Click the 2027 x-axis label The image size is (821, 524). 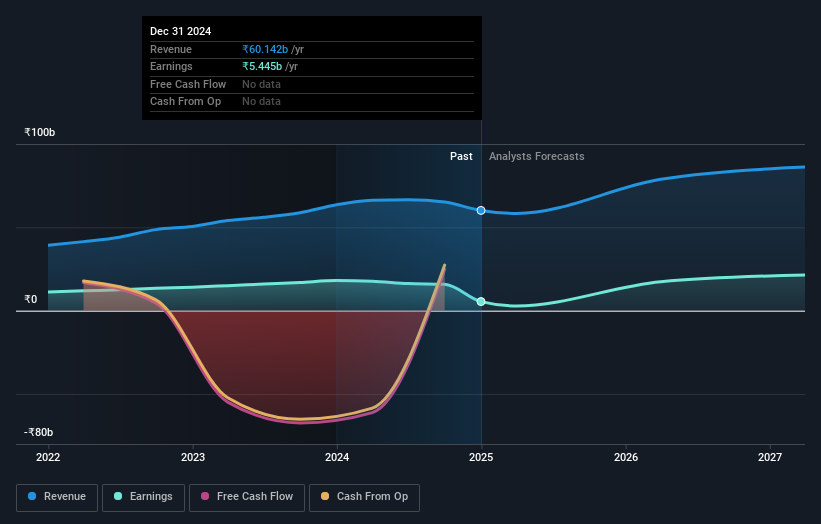770,458
